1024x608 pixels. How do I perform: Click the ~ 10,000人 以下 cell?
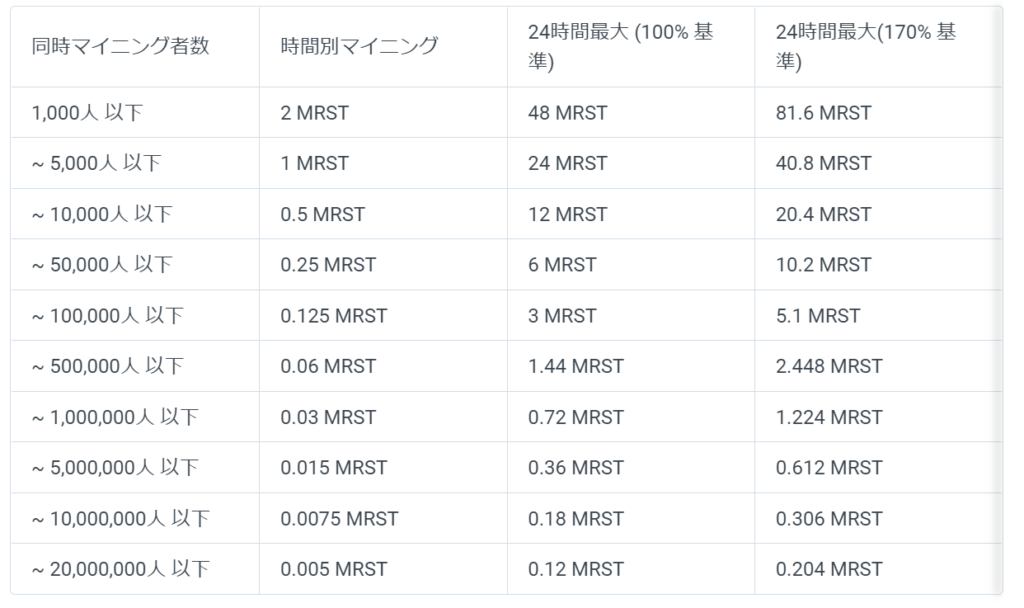(102, 214)
